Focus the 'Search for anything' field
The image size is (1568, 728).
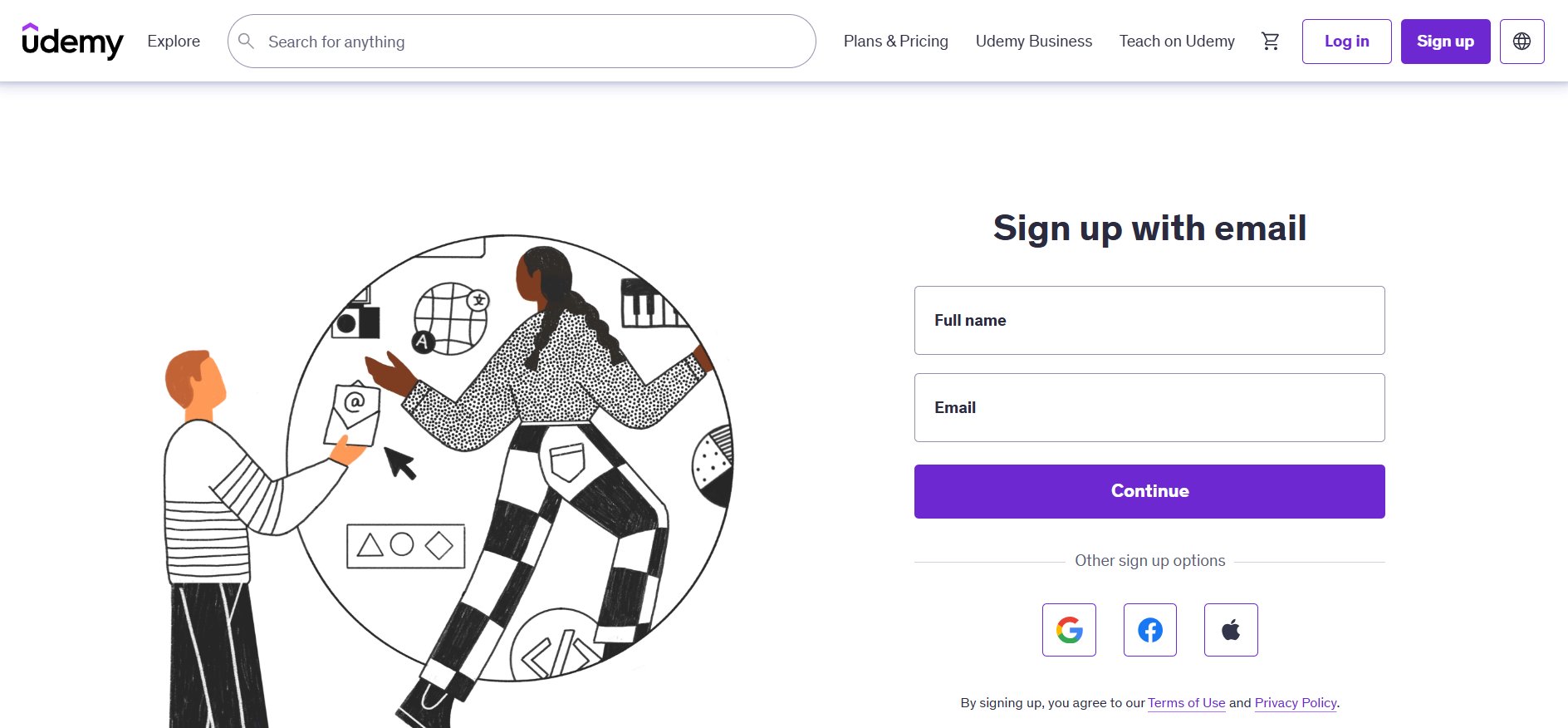click(x=532, y=42)
